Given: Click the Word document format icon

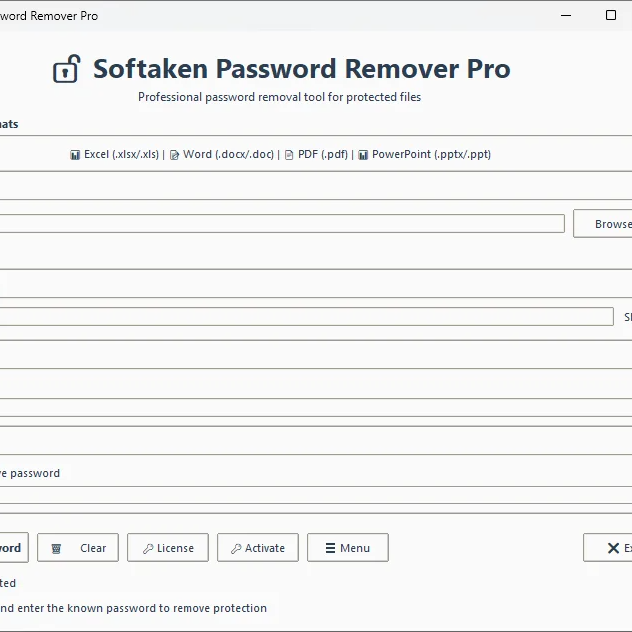Looking at the screenshot, I should 174,155.
